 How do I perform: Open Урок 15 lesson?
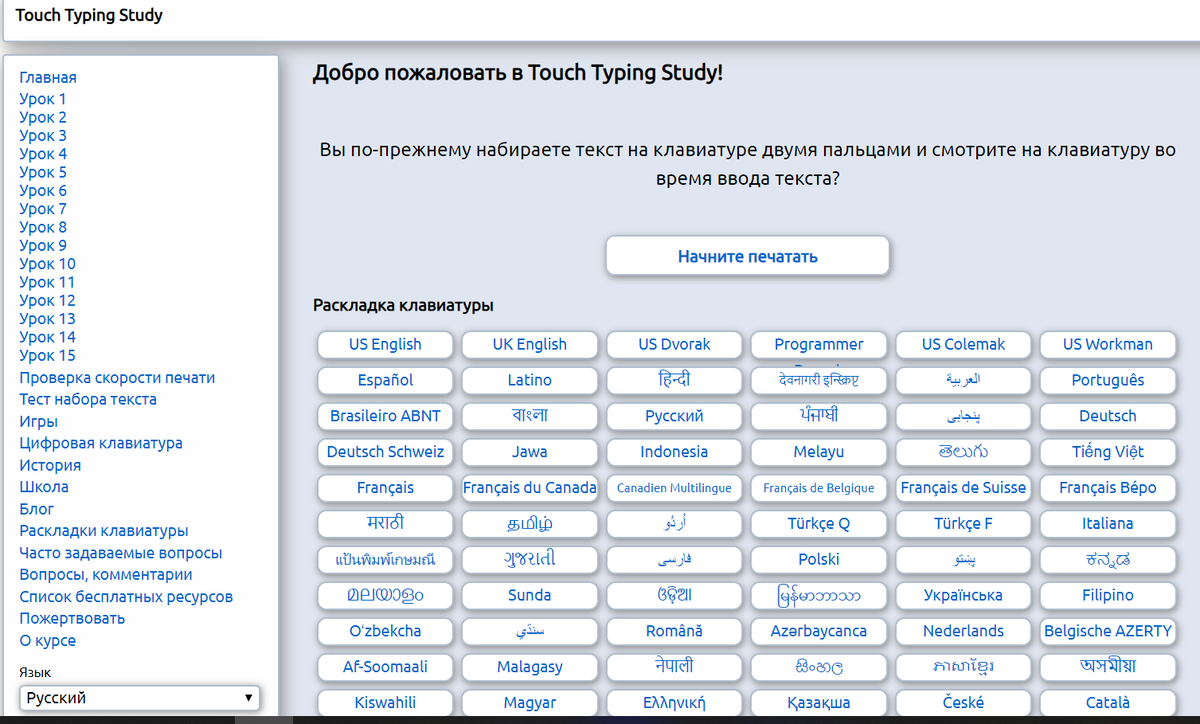(x=47, y=355)
